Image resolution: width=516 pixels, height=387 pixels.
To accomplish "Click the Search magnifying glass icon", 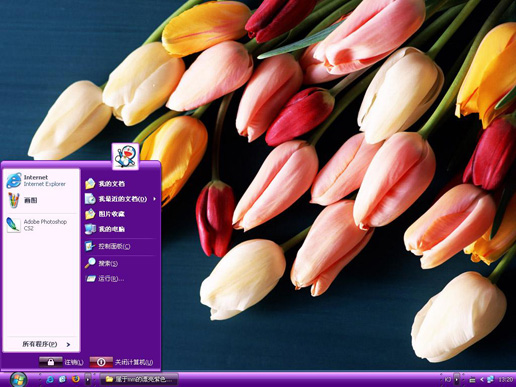I will click(x=90, y=263).
